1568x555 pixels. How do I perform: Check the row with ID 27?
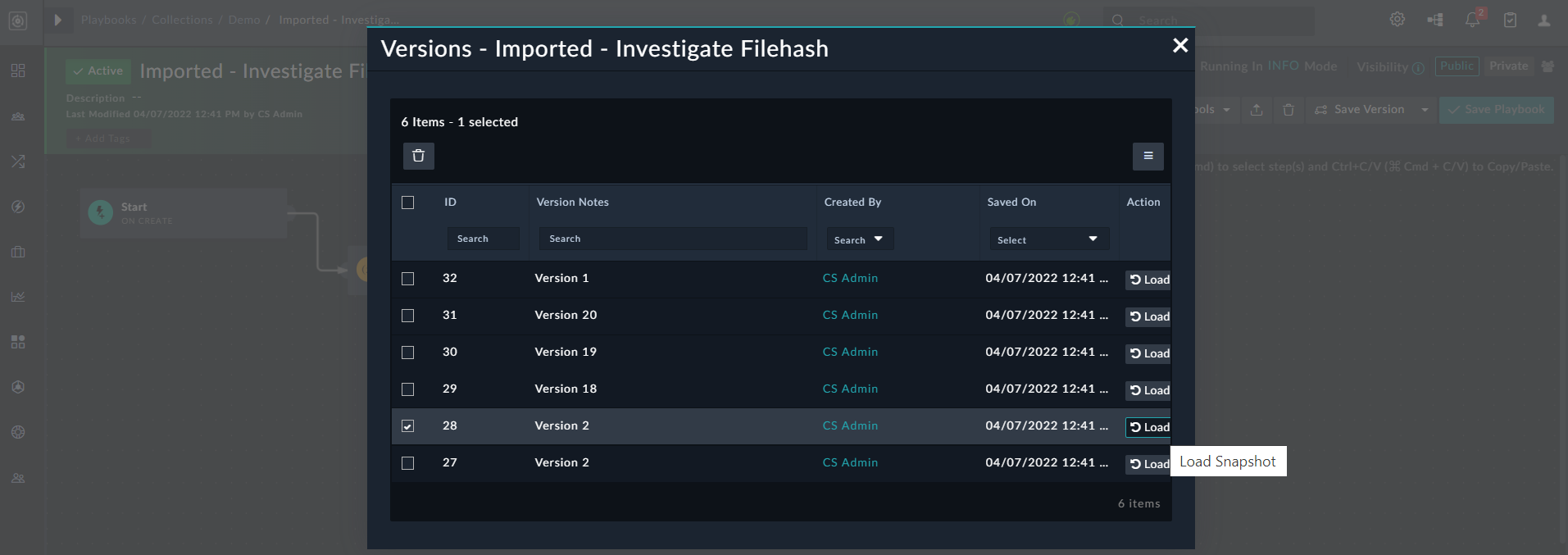click(407, 463)
